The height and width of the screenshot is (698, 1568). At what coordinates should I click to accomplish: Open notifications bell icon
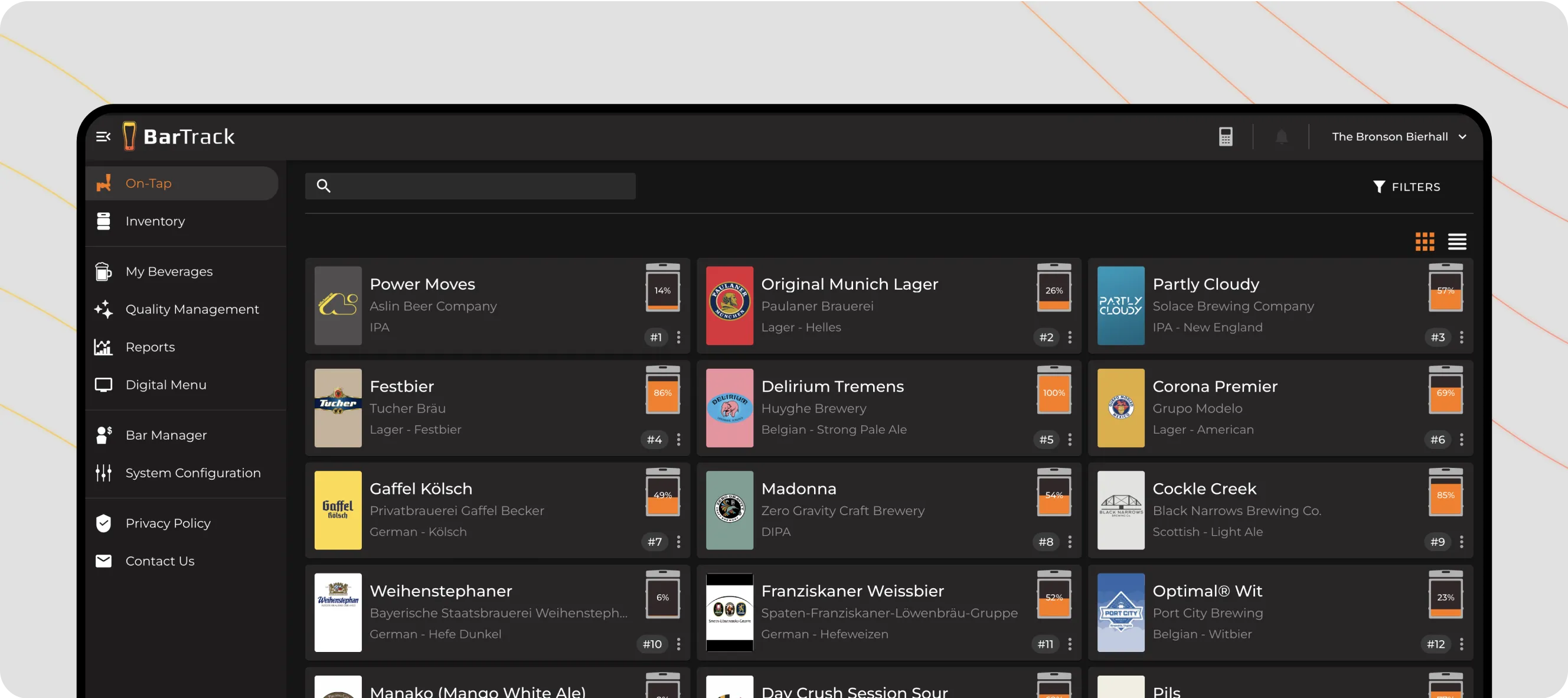[1281, 137]
